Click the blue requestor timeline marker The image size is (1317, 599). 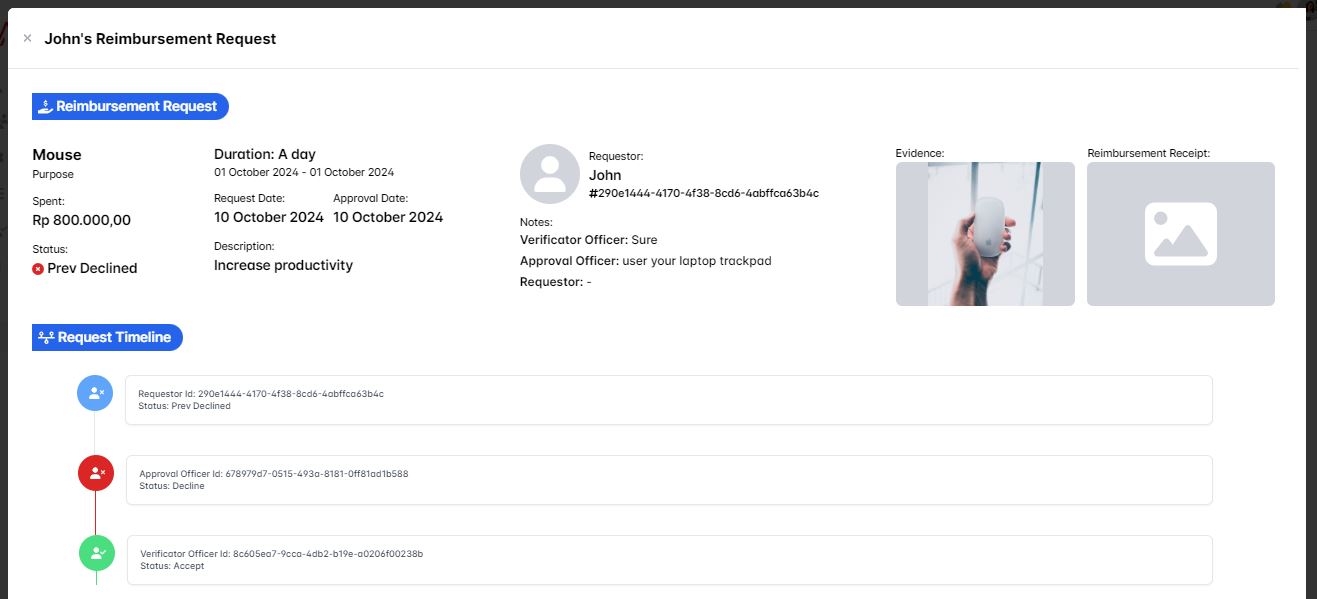95,393
